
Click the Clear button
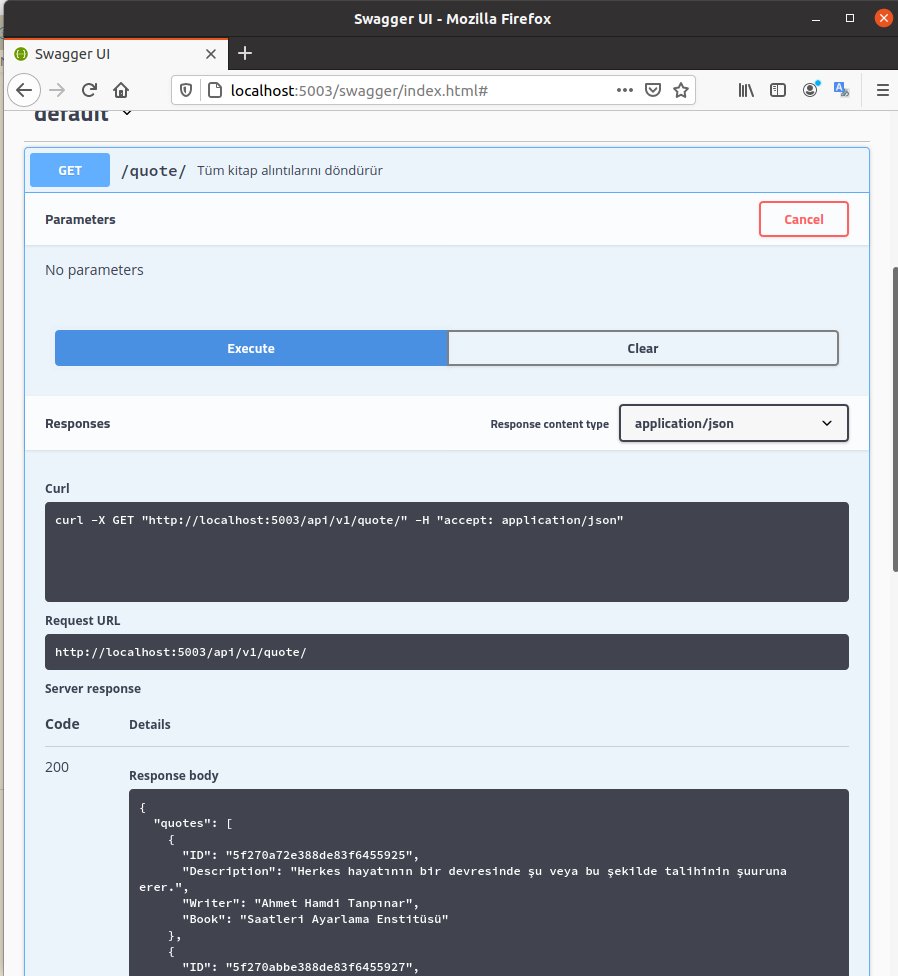pos(642,348)
